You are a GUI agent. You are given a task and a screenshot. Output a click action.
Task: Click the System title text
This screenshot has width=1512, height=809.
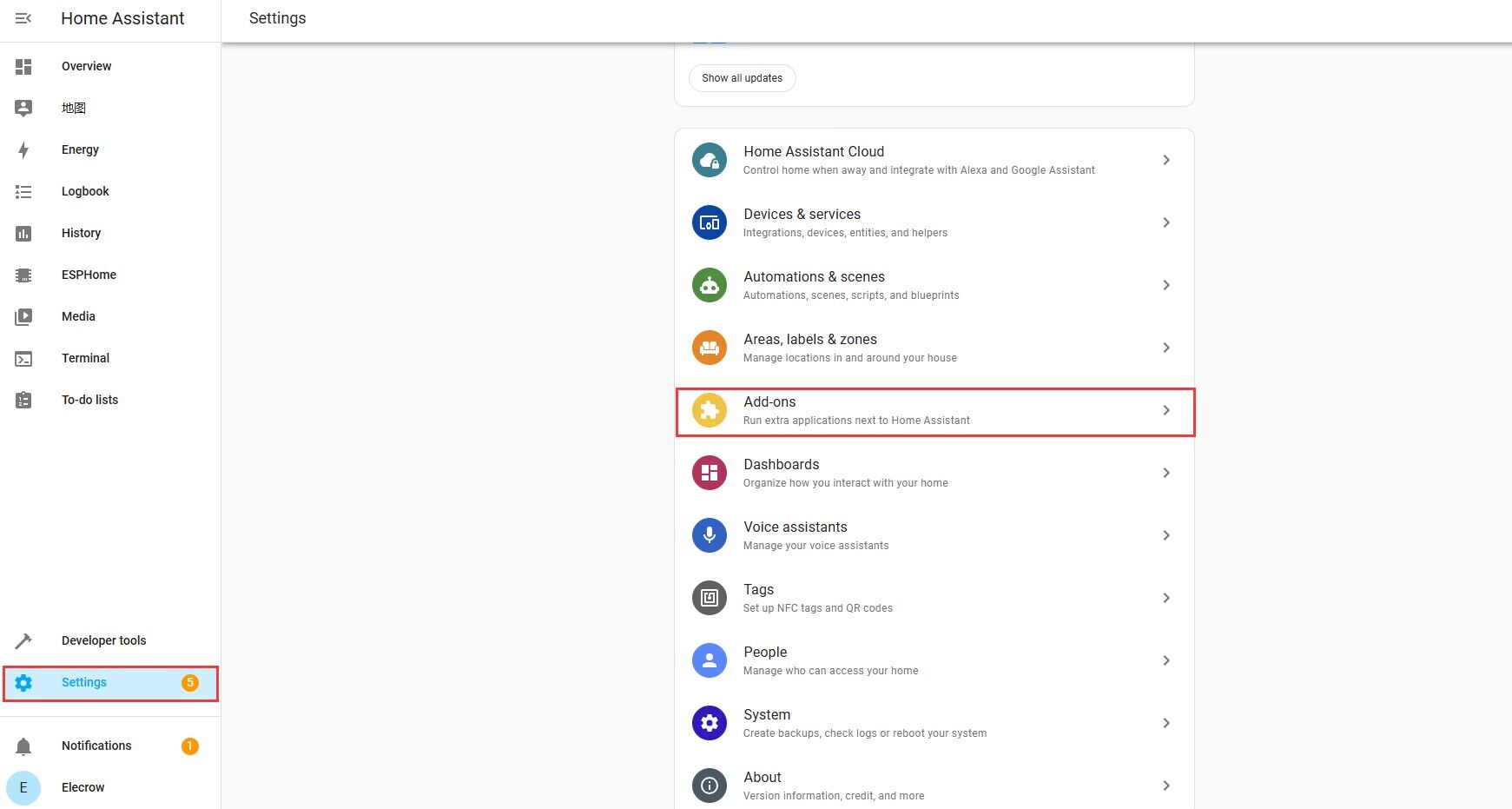[x=767, y=714]
